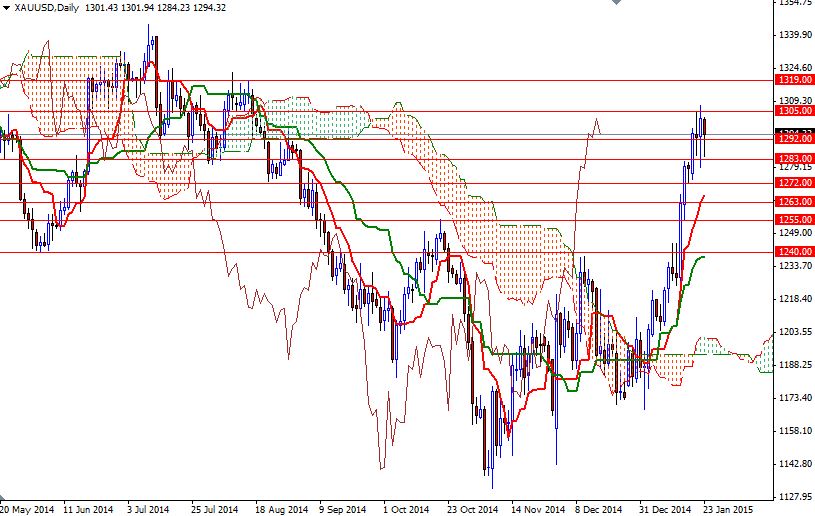815x516 pixels.
Task: Click the 1142.80 value on price axis
Action: click(x=793, y=464)
